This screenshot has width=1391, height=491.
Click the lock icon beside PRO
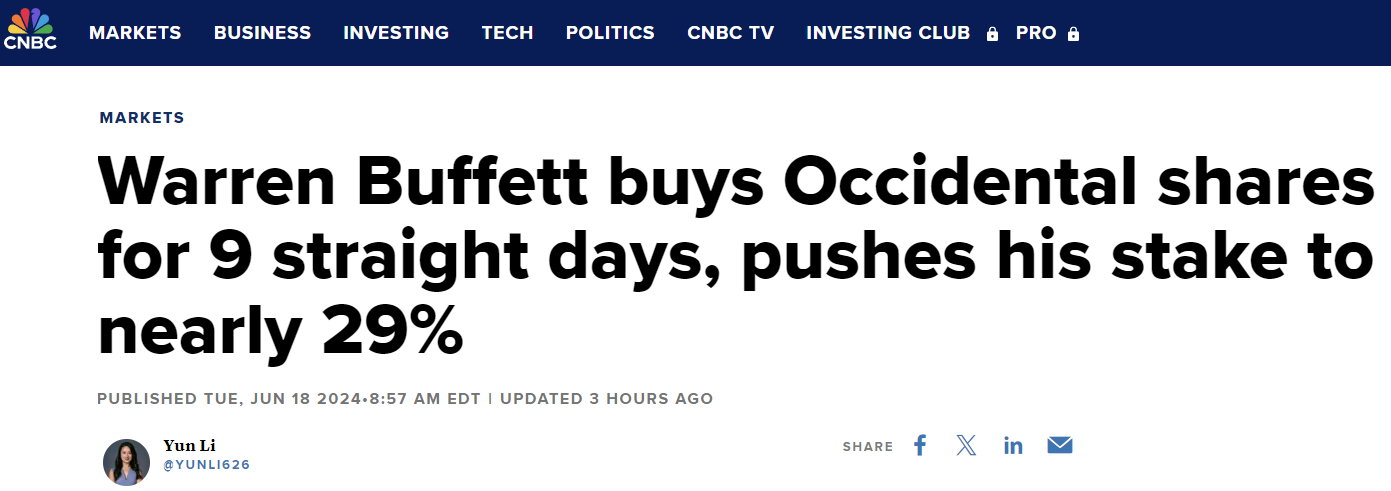1073,34
